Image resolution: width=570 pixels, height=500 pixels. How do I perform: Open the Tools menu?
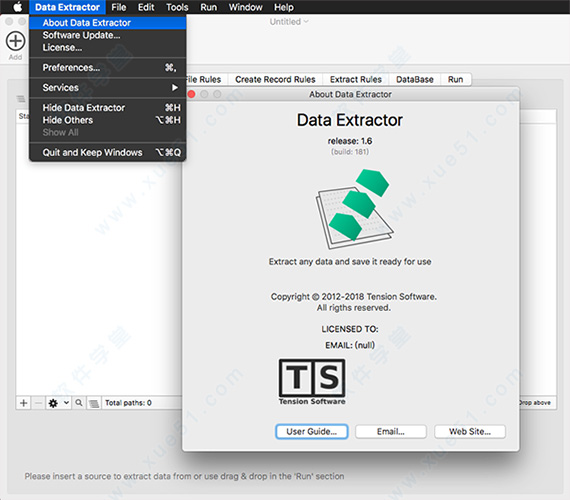click(177, 7)
